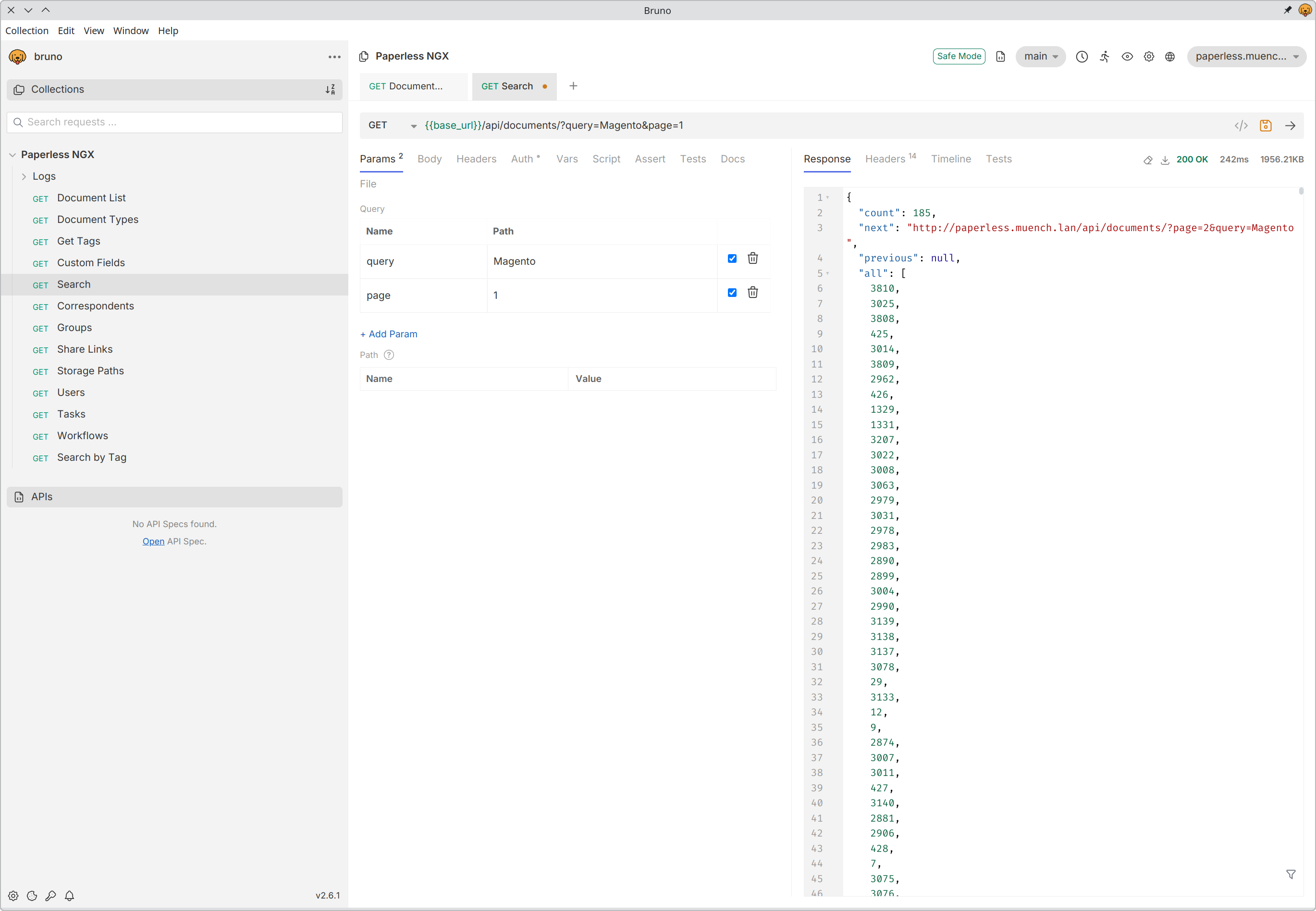
Task: Open the timeline clock icon
Action: (1082, 57)
